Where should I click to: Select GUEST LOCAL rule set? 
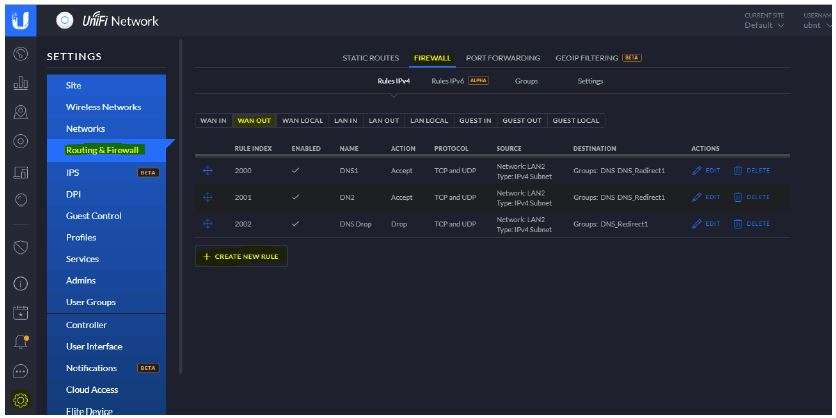[x=576, y=121]
